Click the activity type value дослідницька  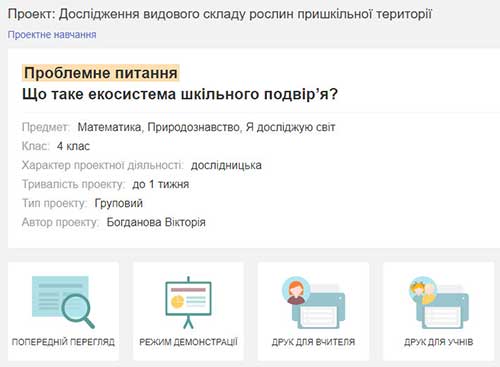pyautogui.click(x=226, y=165)
